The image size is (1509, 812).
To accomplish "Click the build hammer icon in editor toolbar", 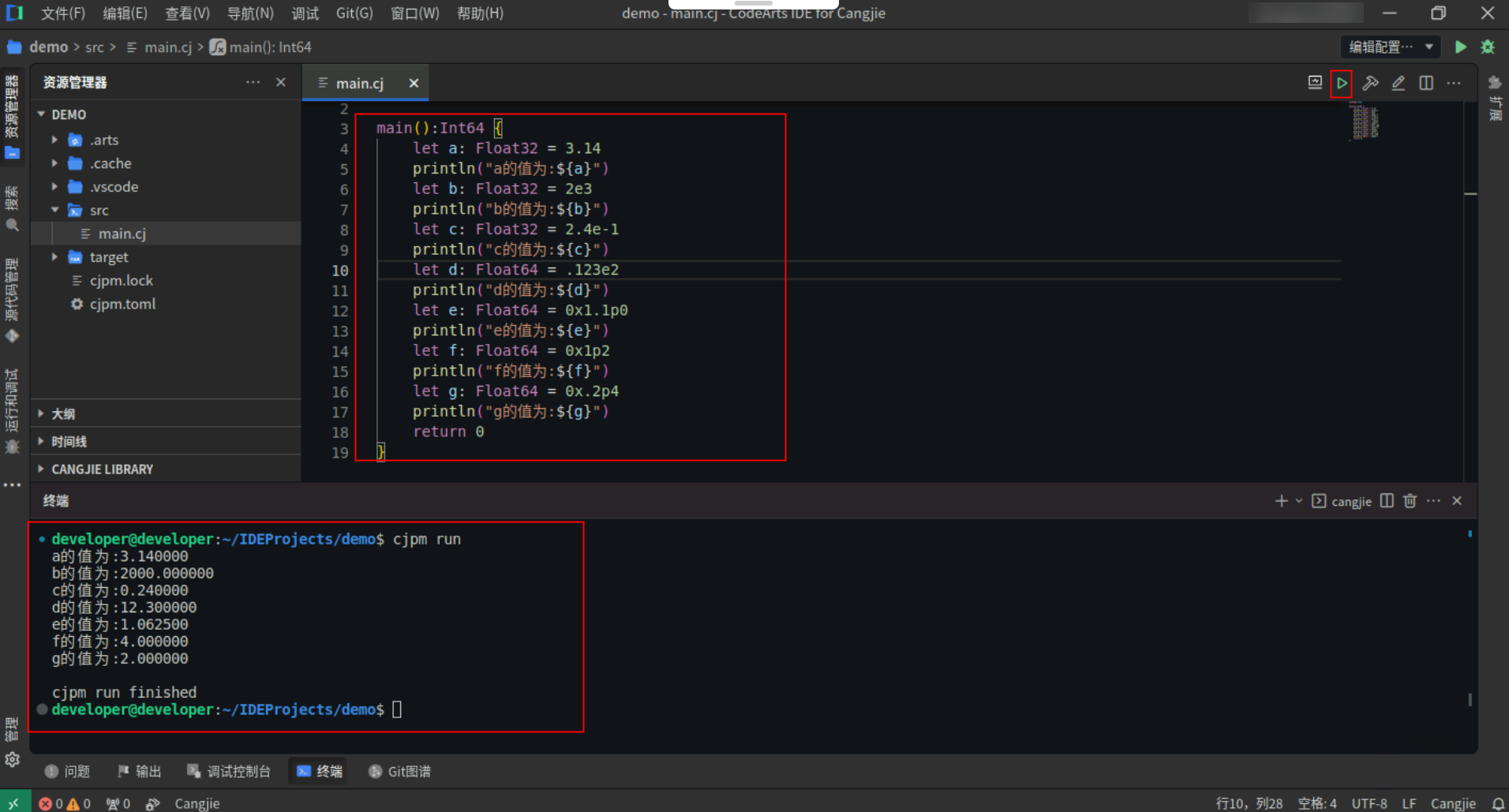I will (1370, 83).
